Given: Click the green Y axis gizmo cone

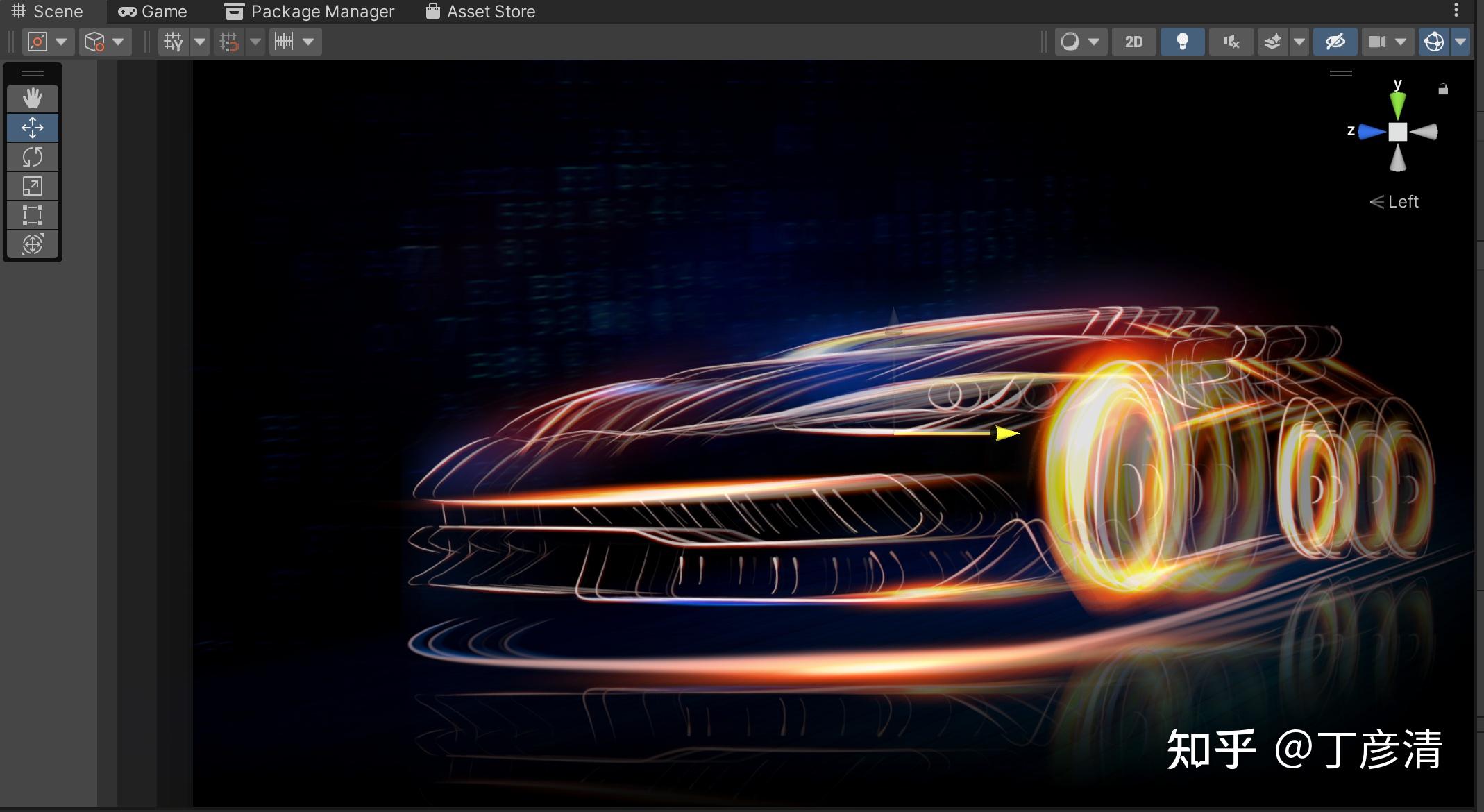Looking at the screenshot, I should [1397, 104].
